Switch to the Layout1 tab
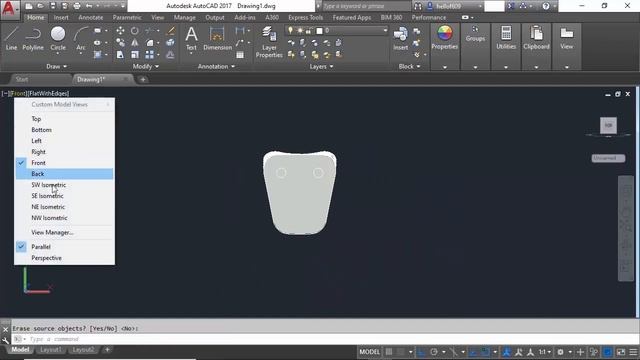 tap(51, 350)
